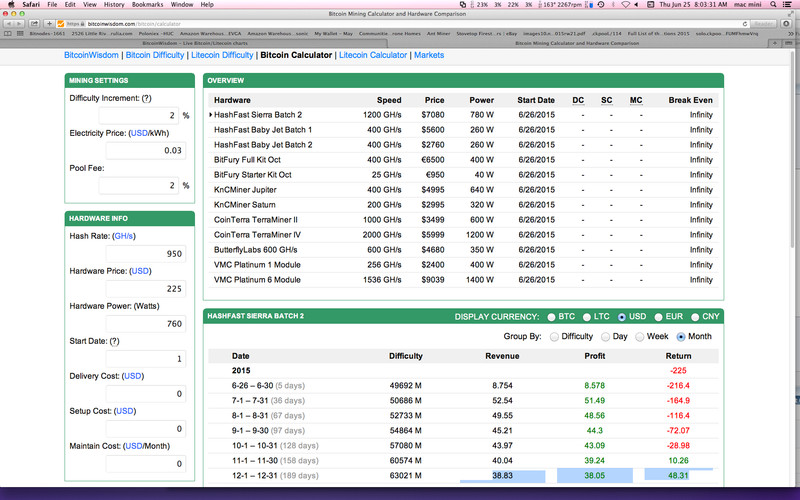Viewport: 800px width, 500px height.
Task: Group results by Month
Action: 681,337
